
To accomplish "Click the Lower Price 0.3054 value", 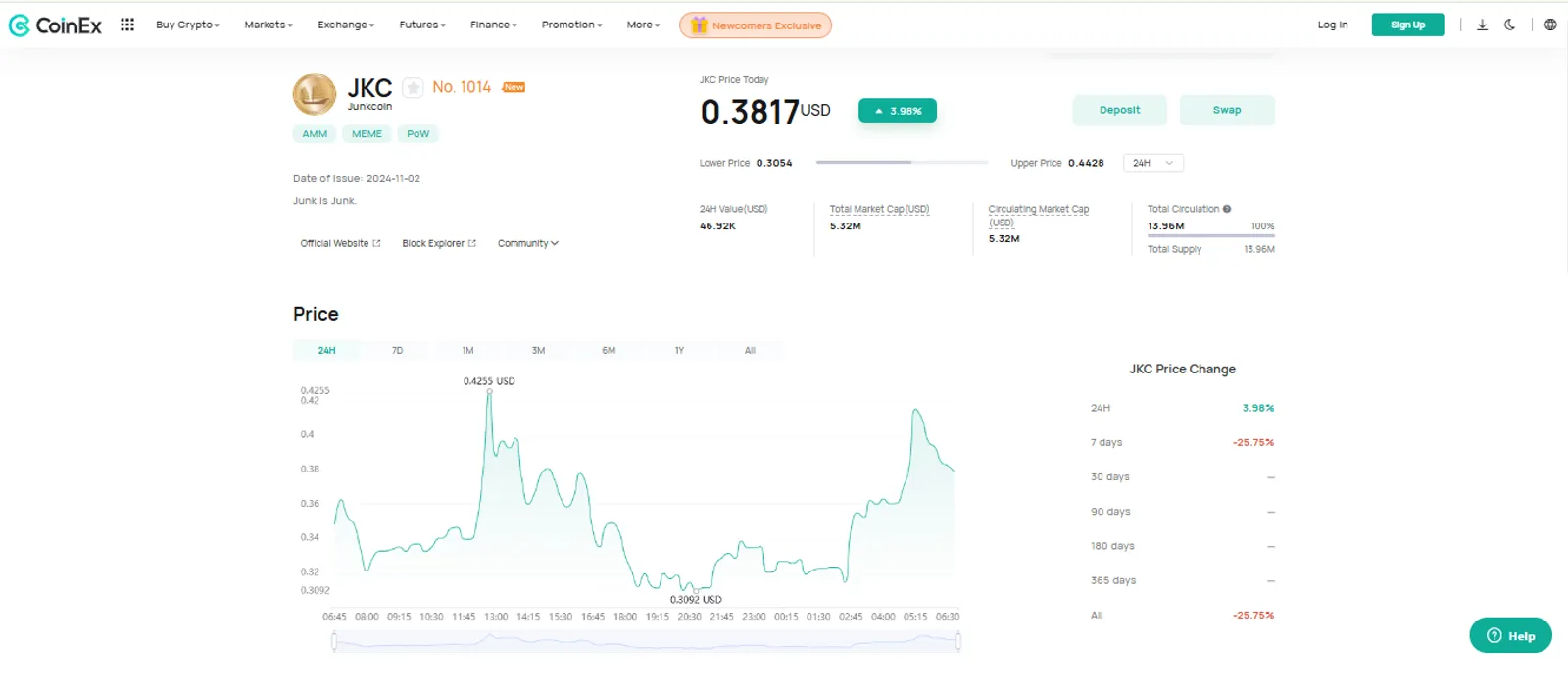I will click(774, 163).
